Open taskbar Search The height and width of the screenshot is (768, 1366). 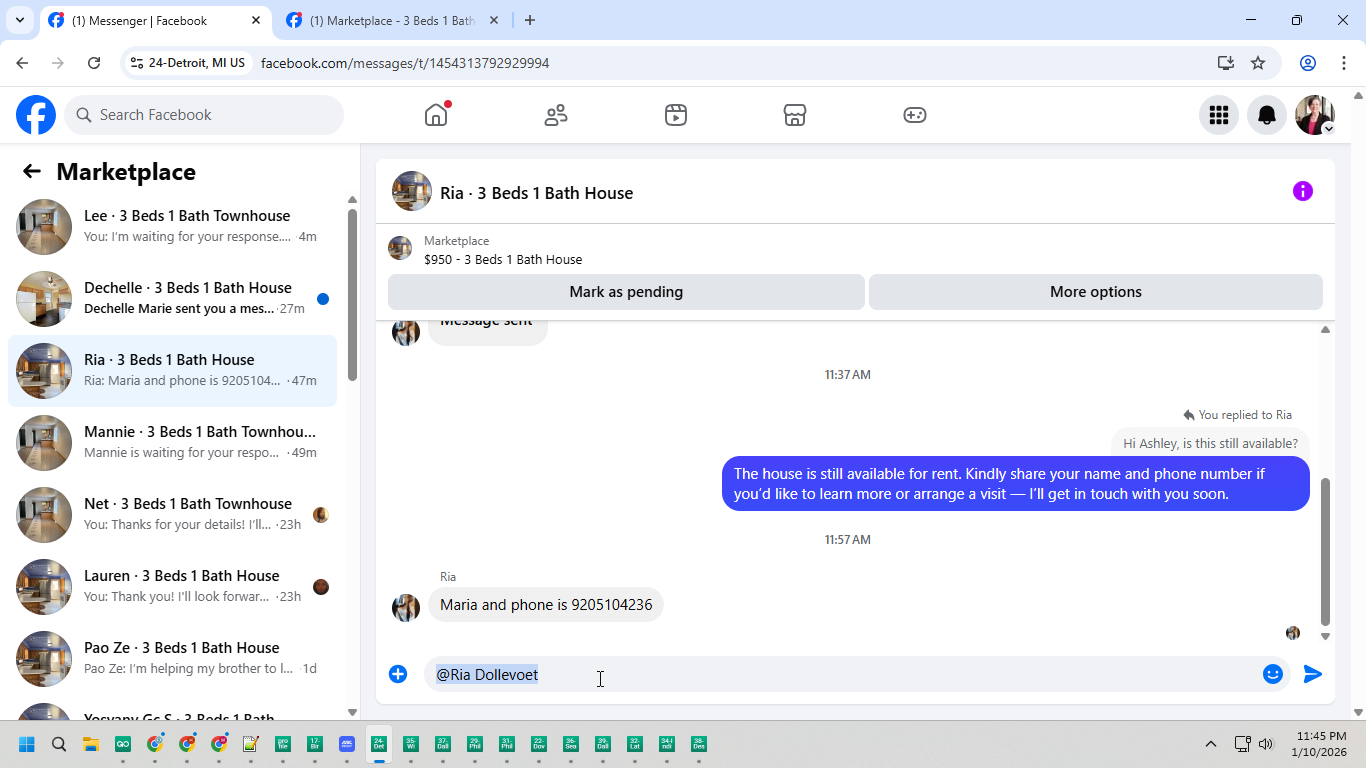pos(59,744)
